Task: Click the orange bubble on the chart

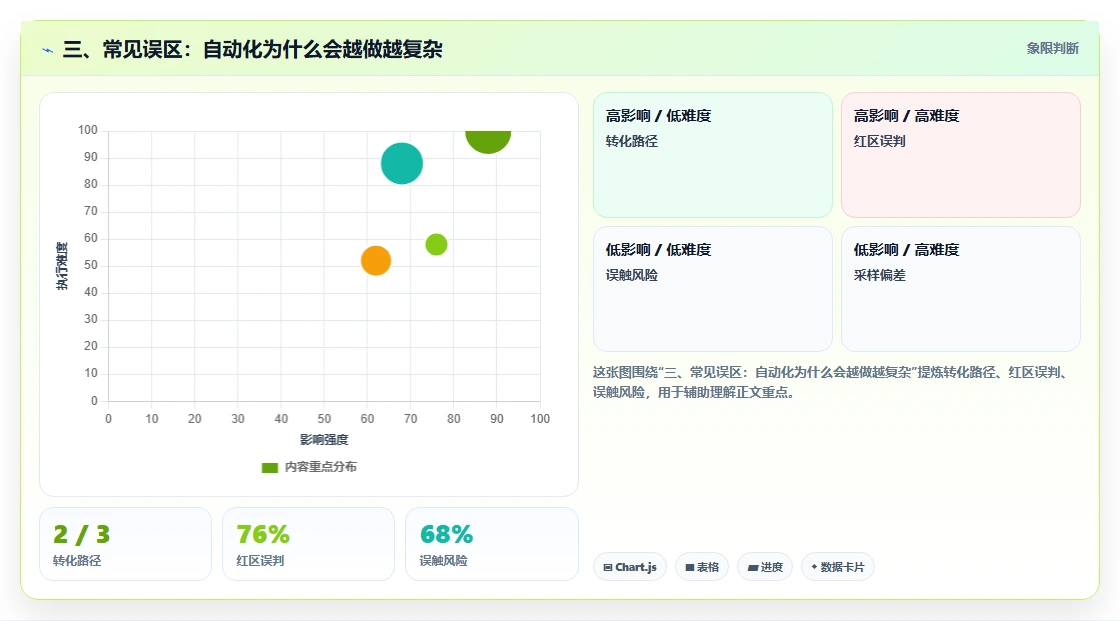Action: [x=376, y=261]
